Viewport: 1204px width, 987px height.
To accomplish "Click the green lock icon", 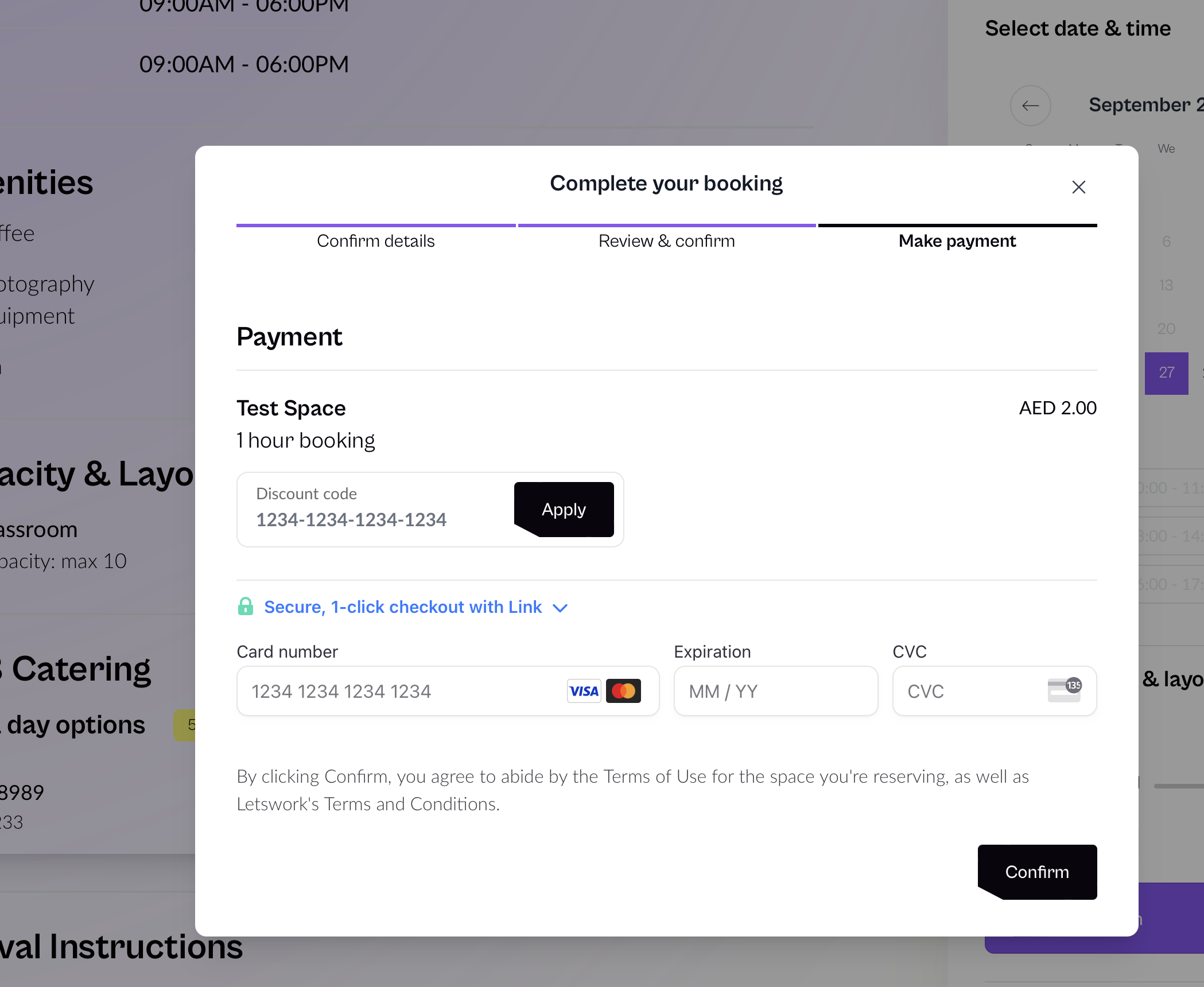I will point(246,607).
